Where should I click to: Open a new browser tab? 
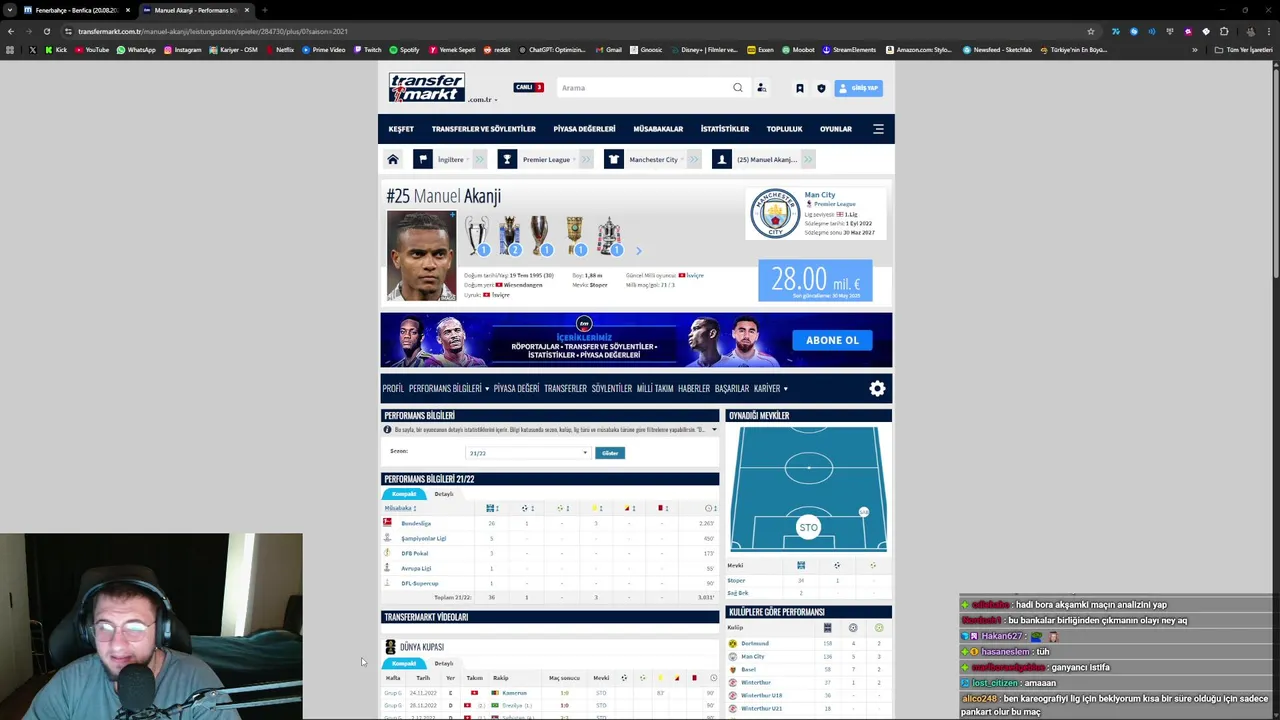264,10
